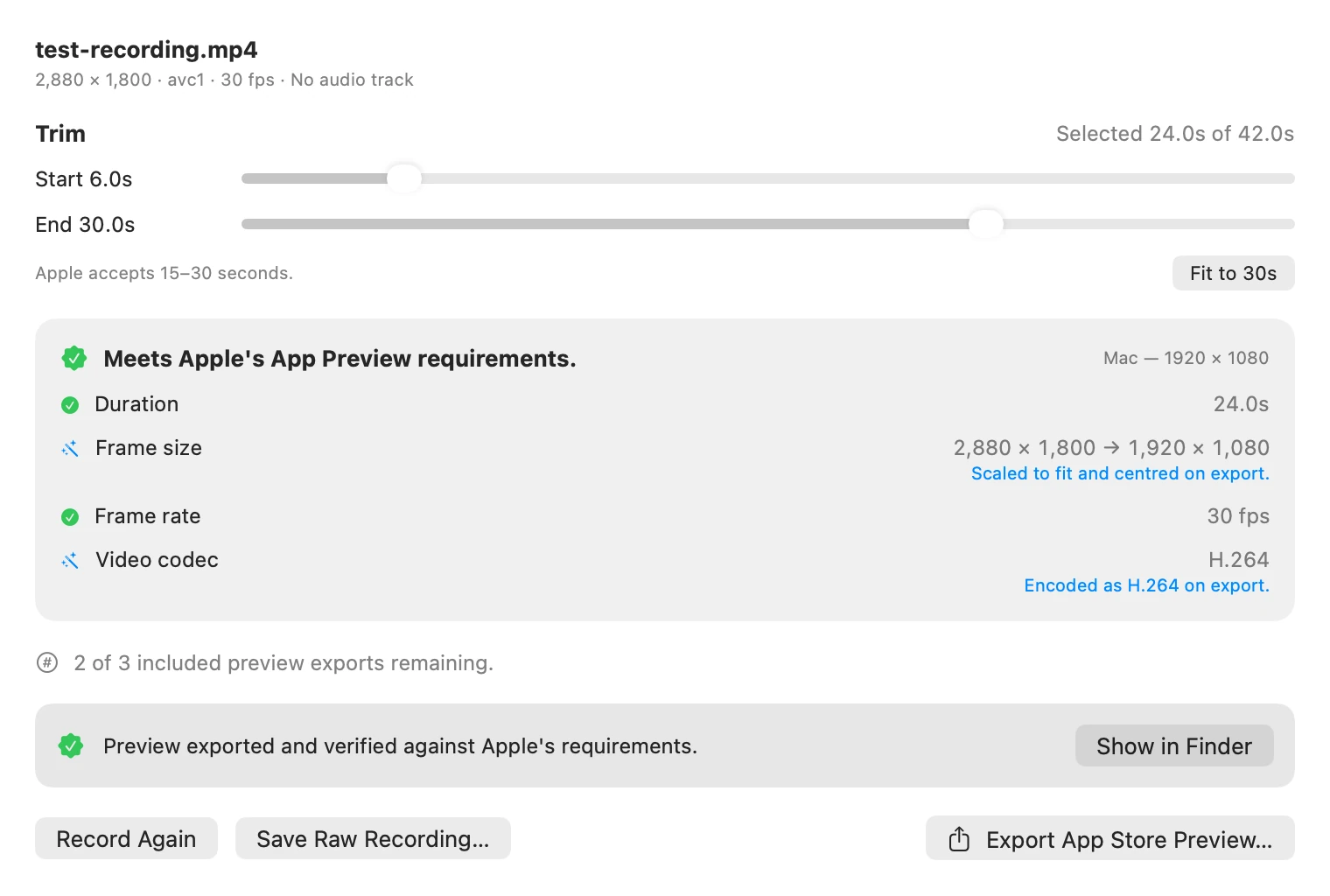Click the Start 6.0s label

click(x=84, y=179)
